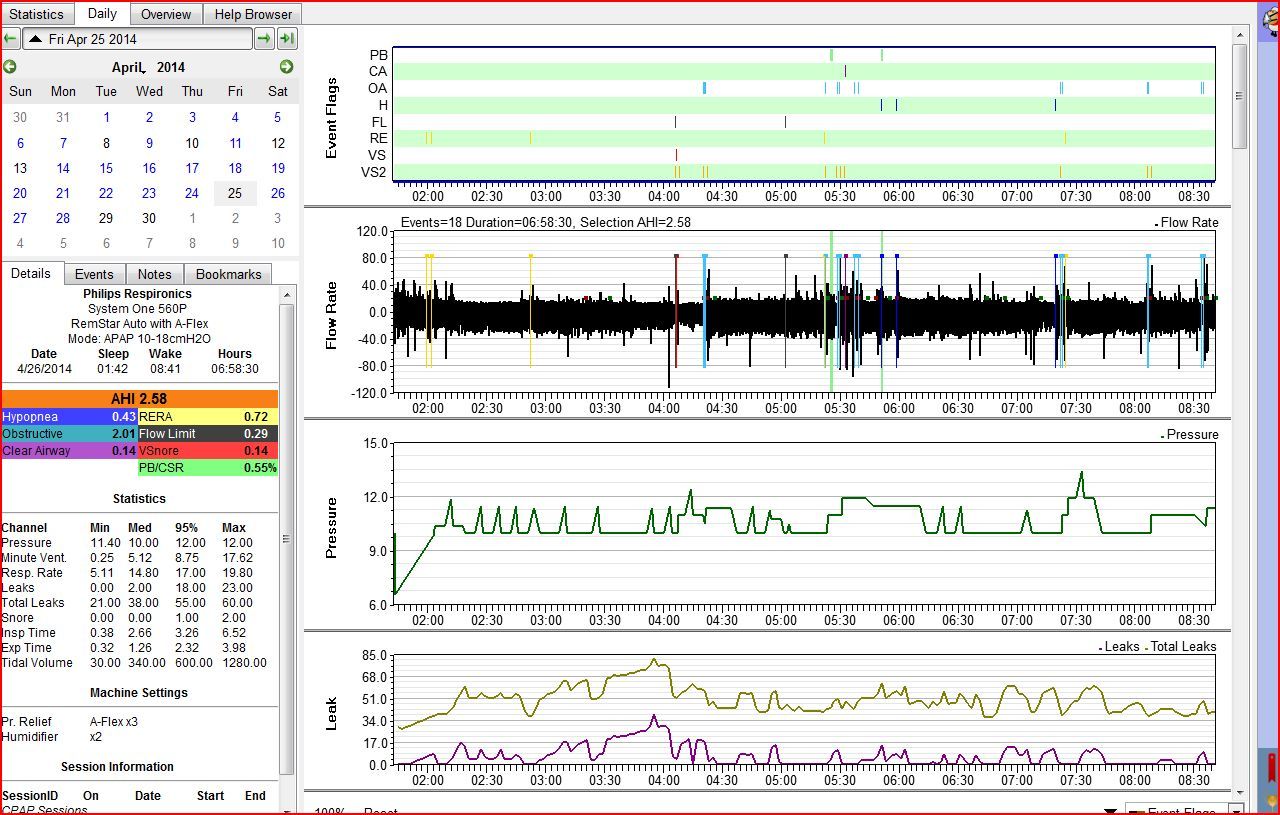Click the Tidal Volume statistics row
The height and width of the screenshot is (815, 1280).
click(x=134, y=663)
